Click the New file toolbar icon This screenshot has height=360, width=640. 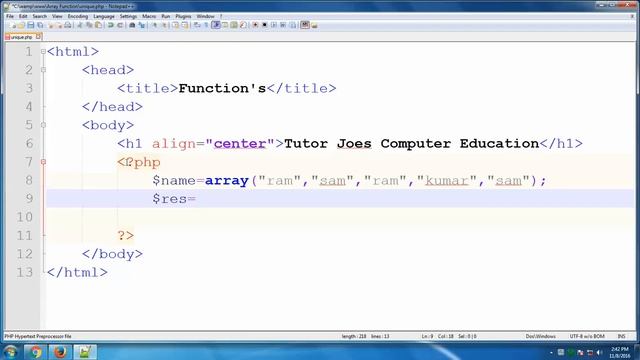[x=13, y=25]
